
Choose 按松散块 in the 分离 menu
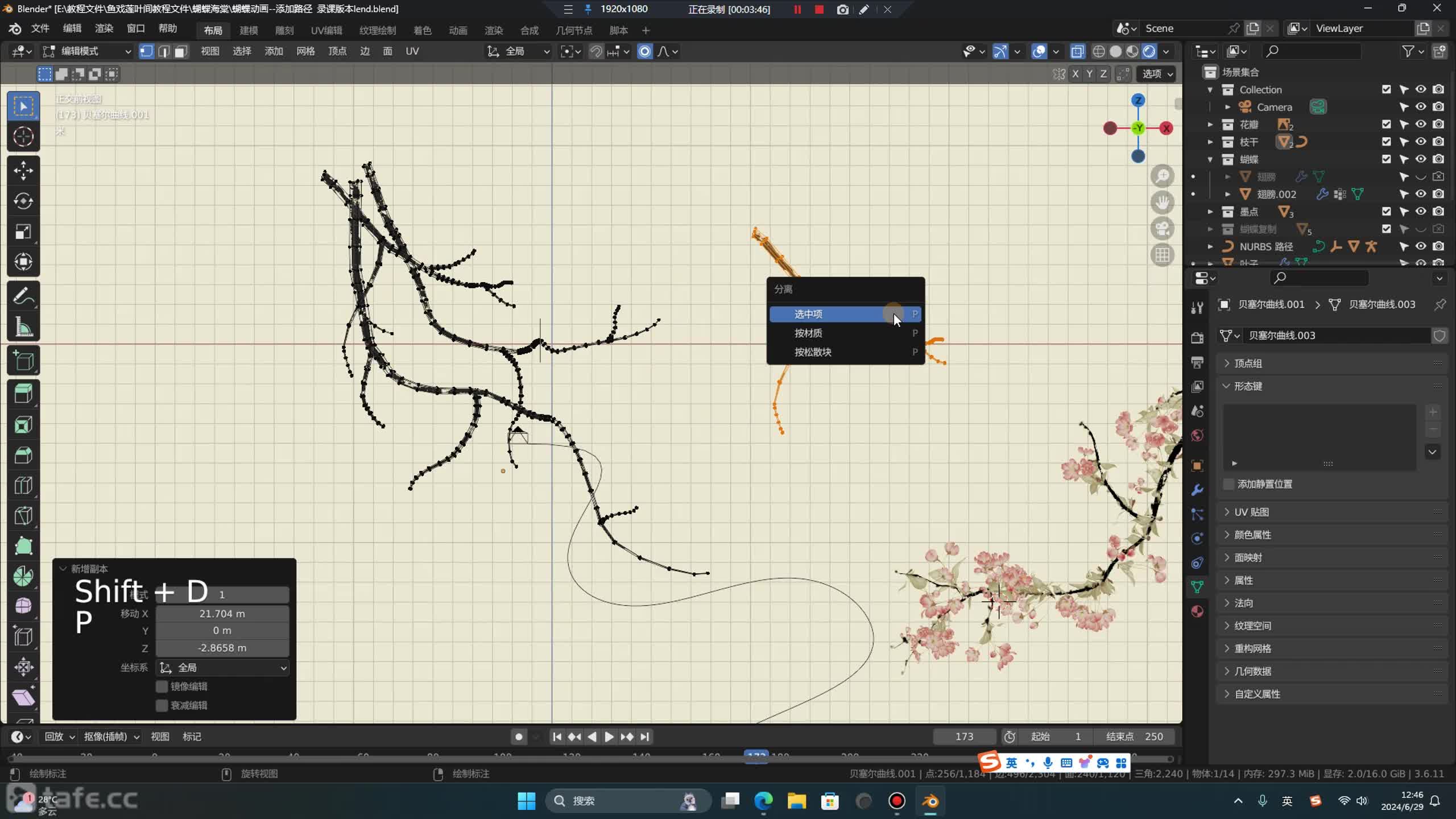coord(845,352)
